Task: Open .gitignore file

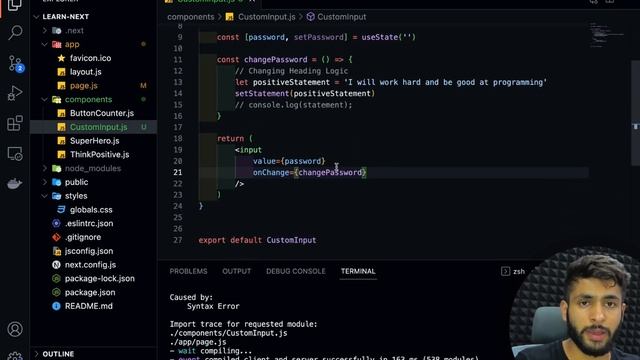Action: (82, 237)
